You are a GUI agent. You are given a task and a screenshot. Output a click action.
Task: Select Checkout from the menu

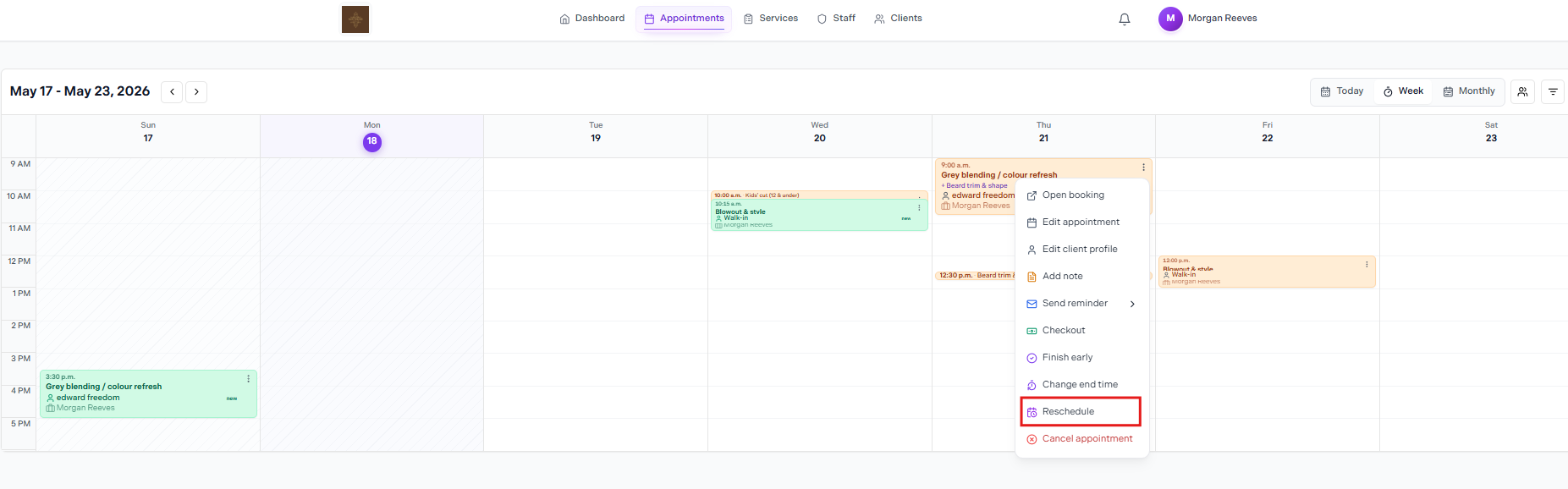coord(1082,331)
